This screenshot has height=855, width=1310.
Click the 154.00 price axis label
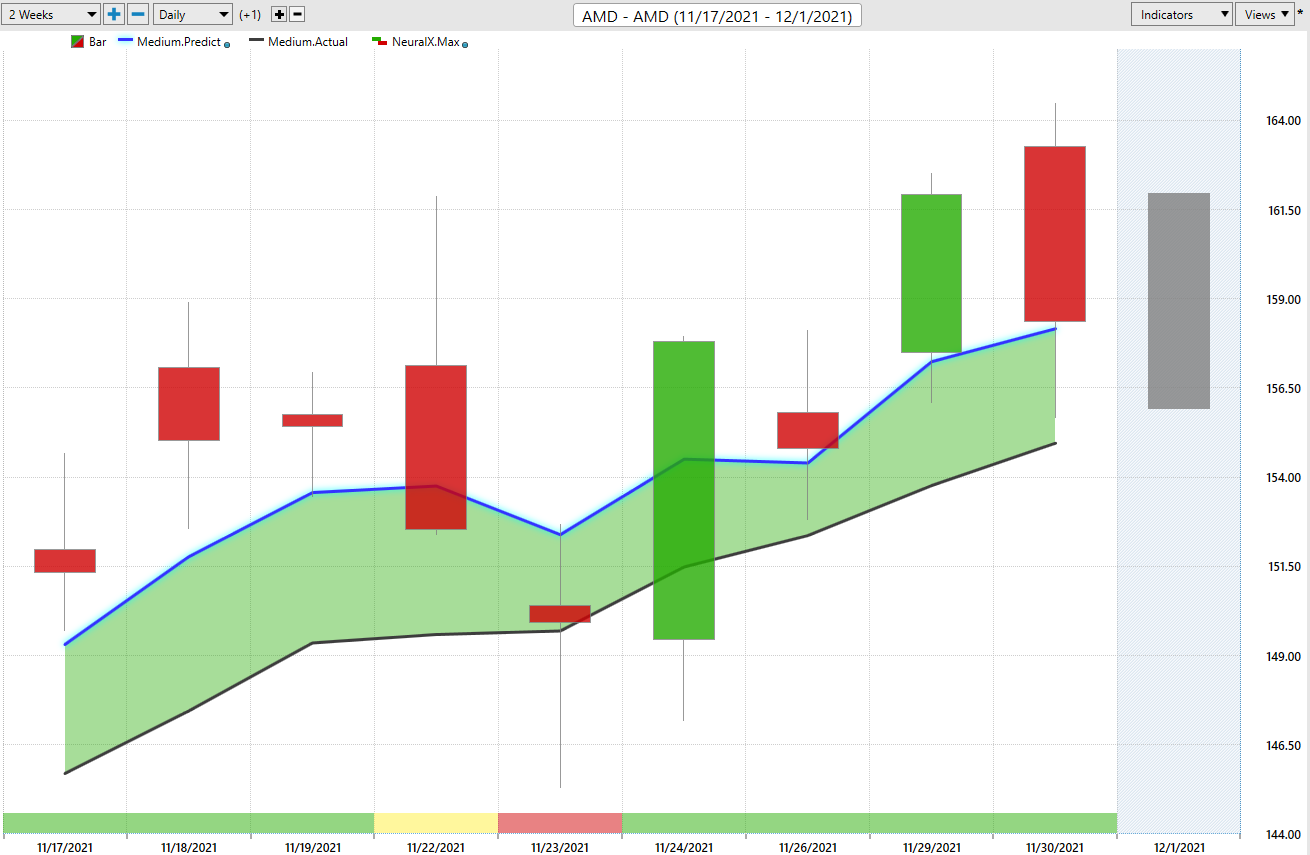click(1283, 478)
